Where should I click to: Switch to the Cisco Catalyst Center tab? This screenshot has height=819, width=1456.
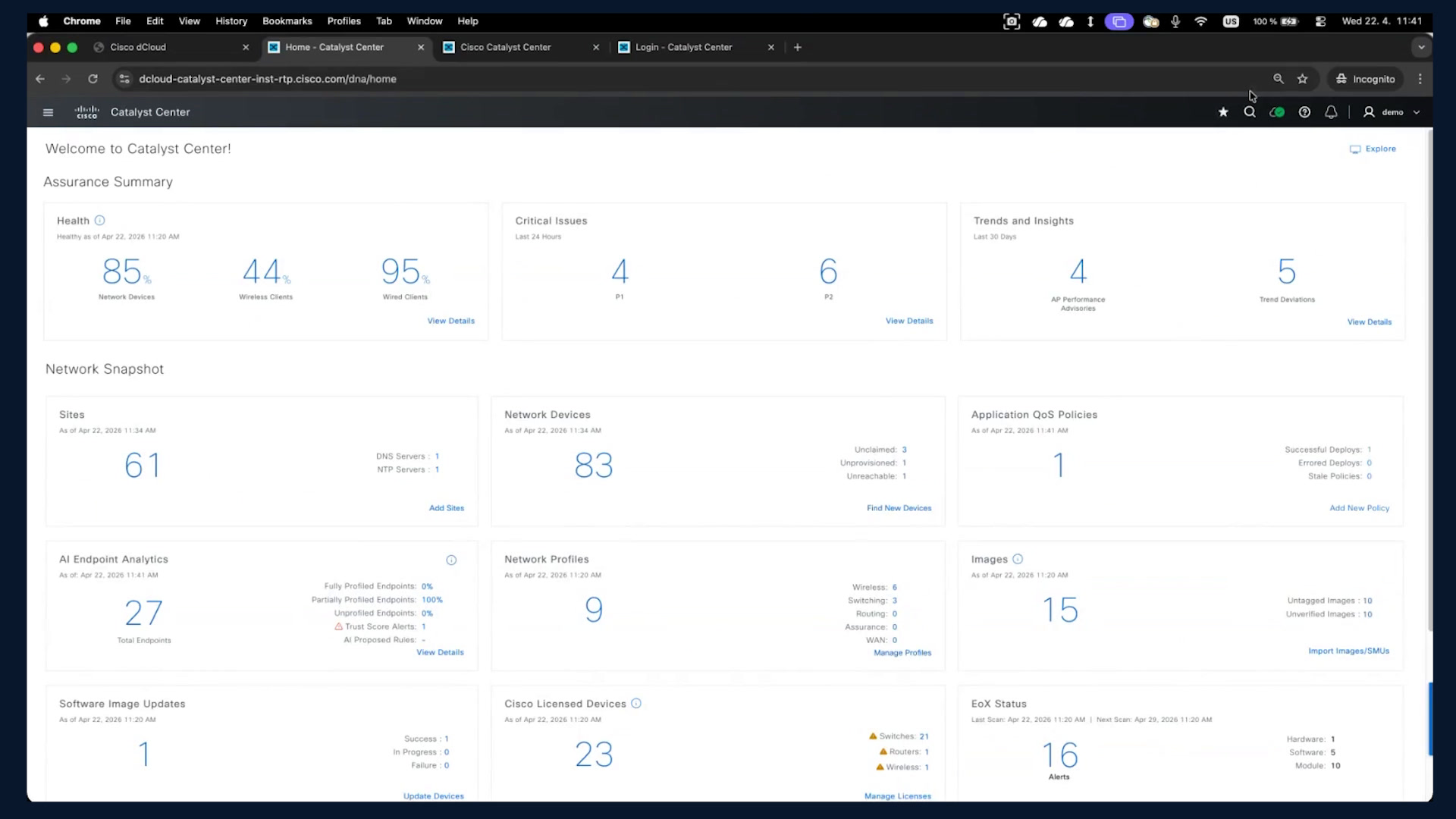pyautogui.click(x=522, y=47)
